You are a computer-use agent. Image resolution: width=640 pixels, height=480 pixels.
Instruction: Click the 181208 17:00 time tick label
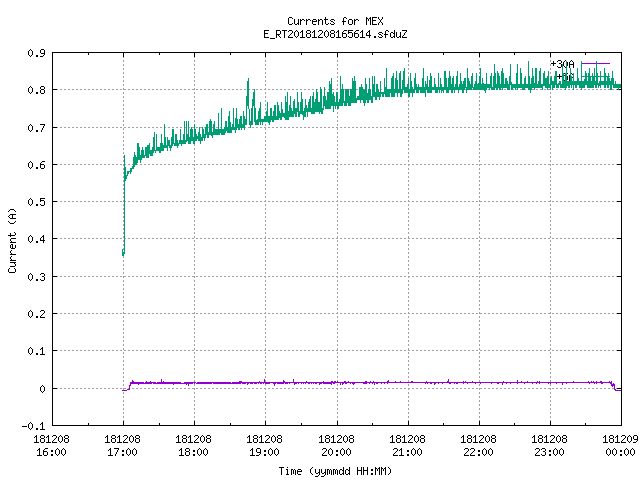(122, 446)
